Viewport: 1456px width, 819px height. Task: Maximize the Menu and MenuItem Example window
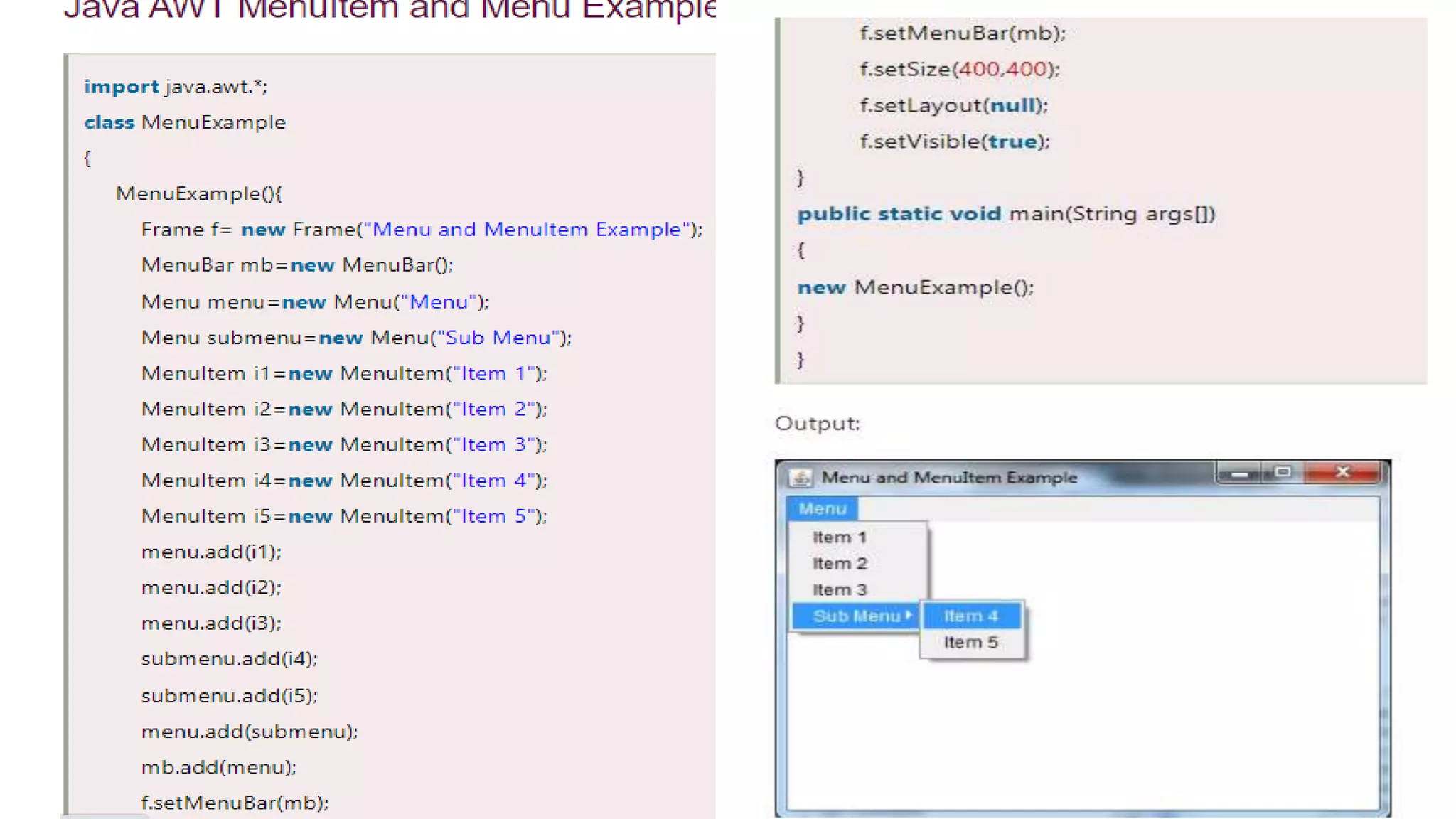tap(1283, 472)
